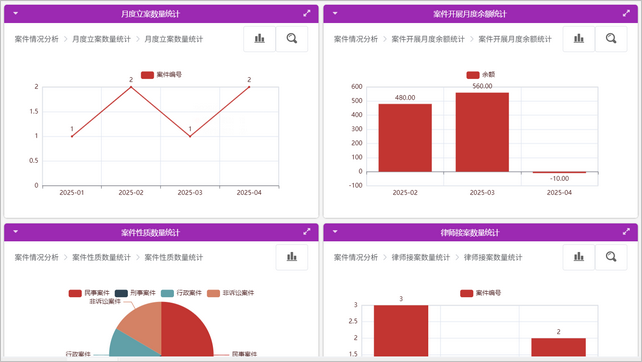
Task: Select the red 民事案件 pie slice
Action: point(186,330)
